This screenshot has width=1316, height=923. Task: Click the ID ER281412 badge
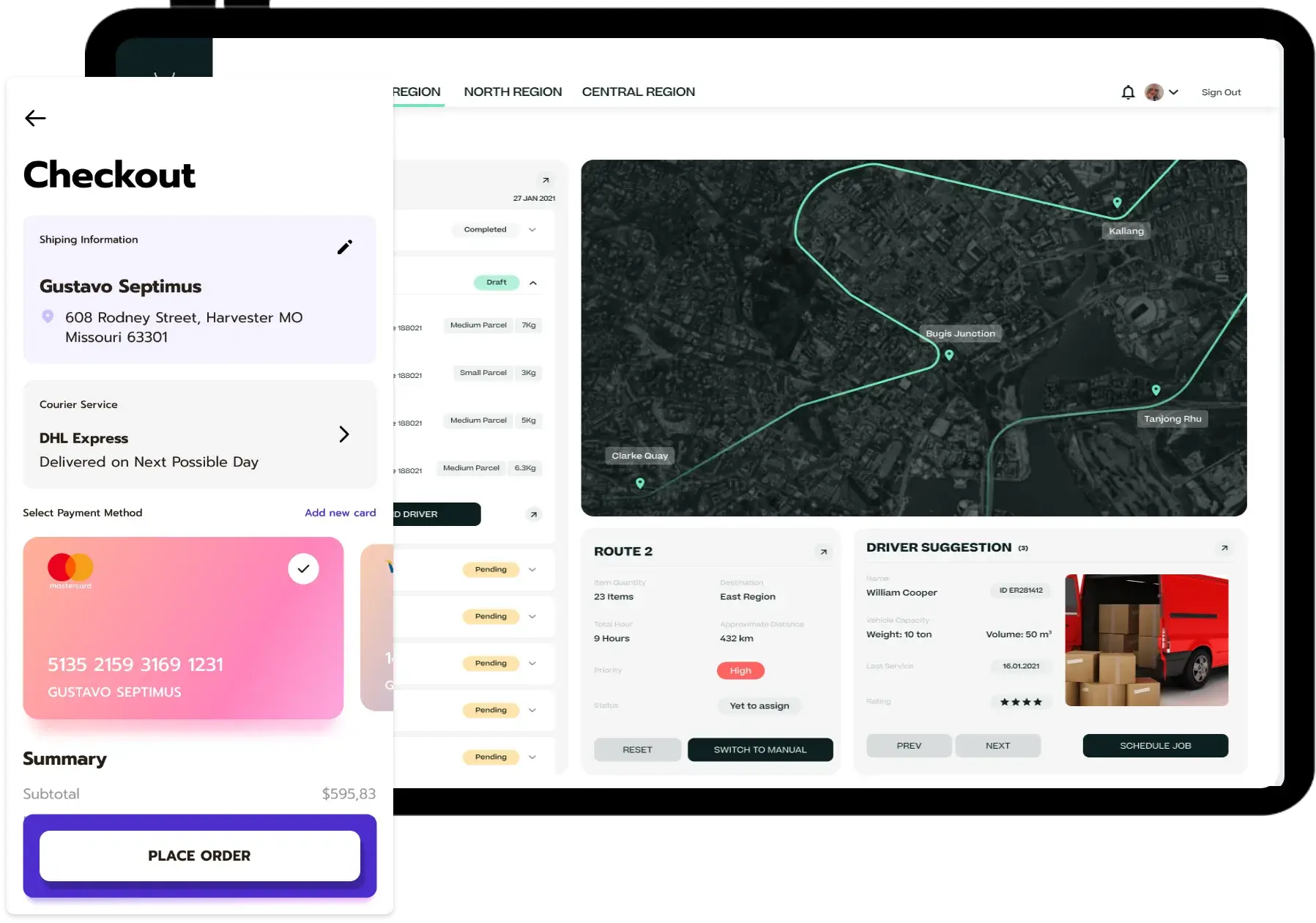tap(1021, 590)
